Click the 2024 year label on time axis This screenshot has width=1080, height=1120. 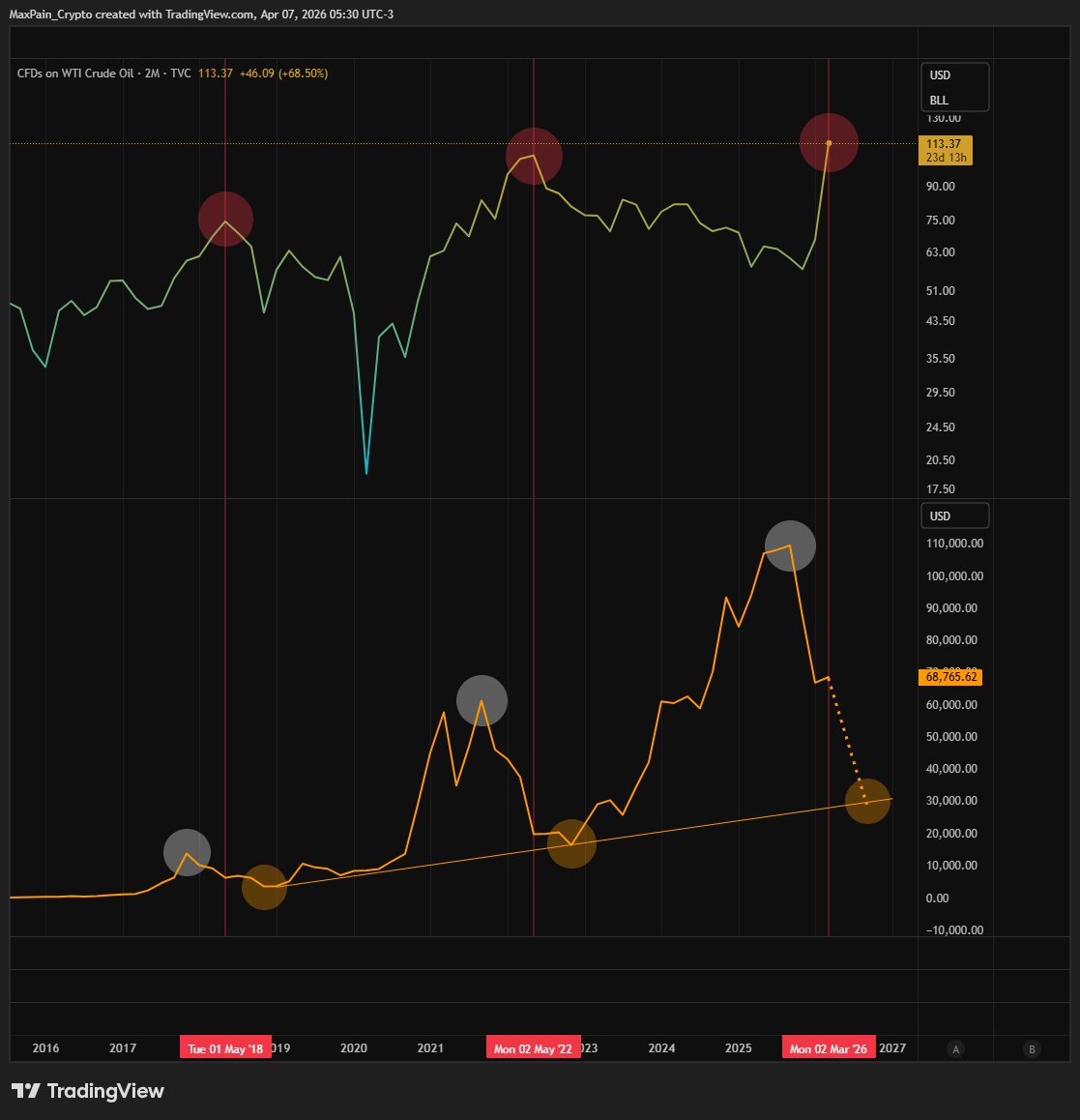(661, 1047)
